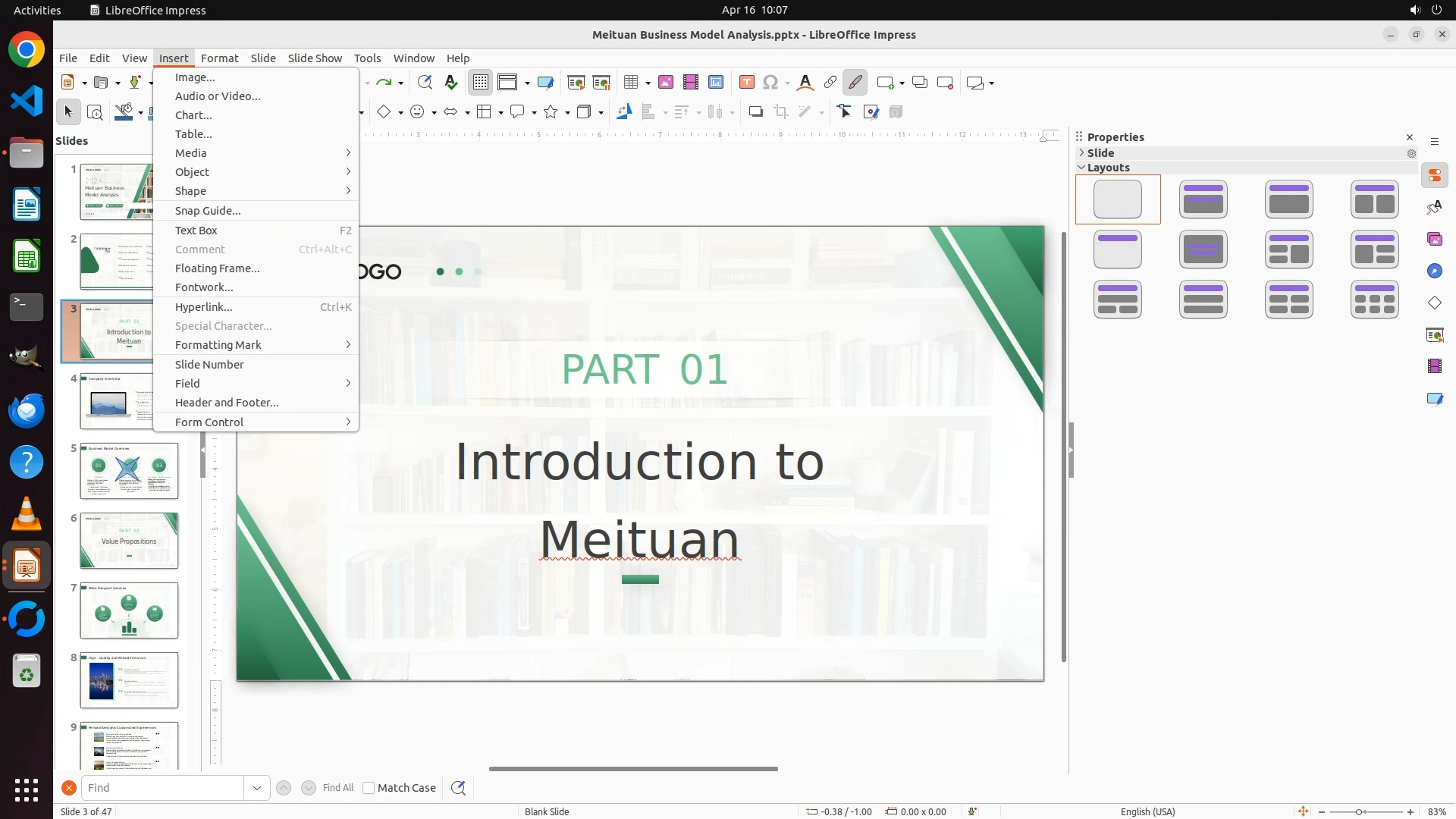Click the Find All button
Image resolution: width=1456 pixels, height=819 pixels.
pyautogui.click(x=337, y=788)
